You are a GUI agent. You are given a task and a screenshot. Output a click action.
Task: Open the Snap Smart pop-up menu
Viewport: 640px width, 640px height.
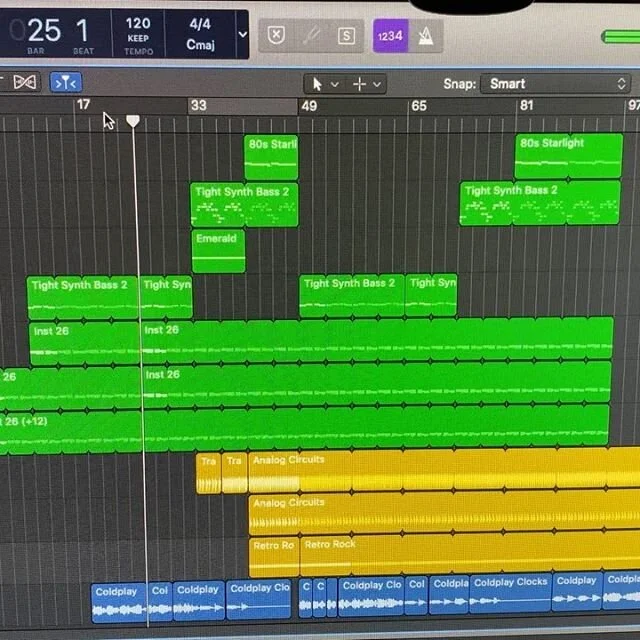click(x=555, y=84)
